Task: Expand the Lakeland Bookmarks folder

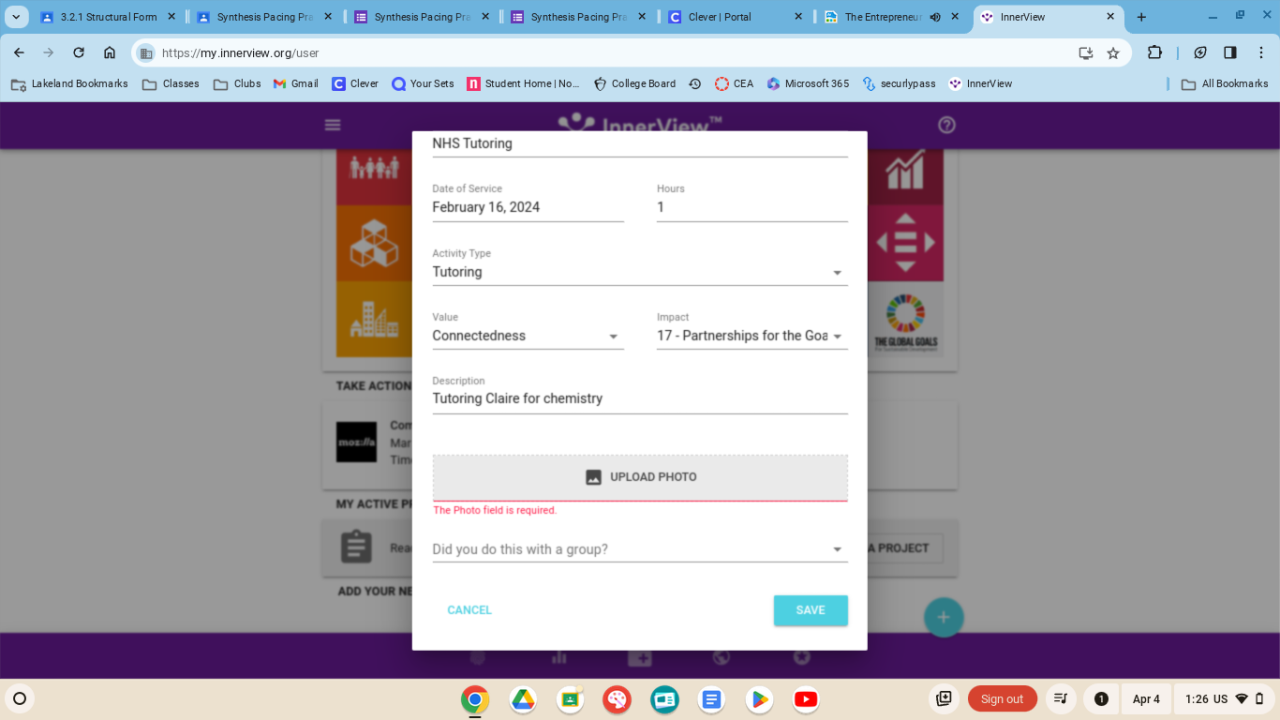Action: (70, 84)
